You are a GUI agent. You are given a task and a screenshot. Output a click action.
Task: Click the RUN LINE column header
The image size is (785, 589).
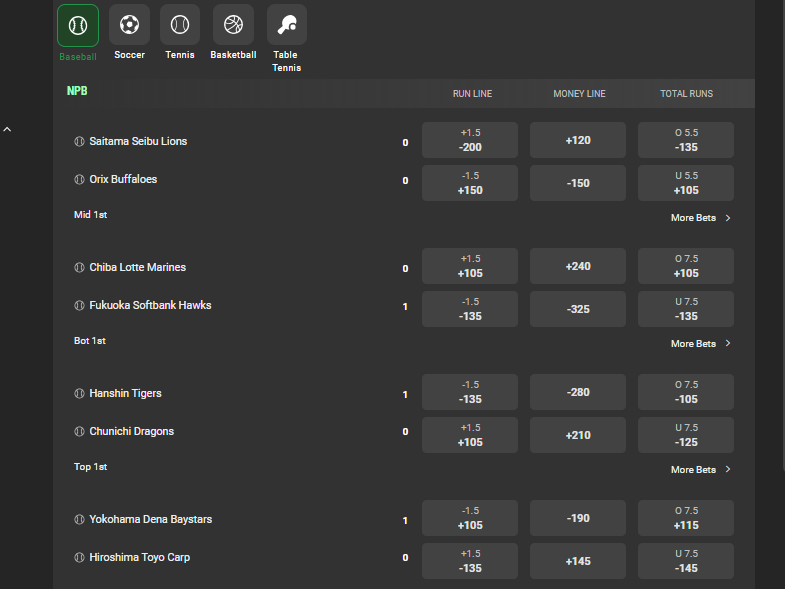click(473, 94)
